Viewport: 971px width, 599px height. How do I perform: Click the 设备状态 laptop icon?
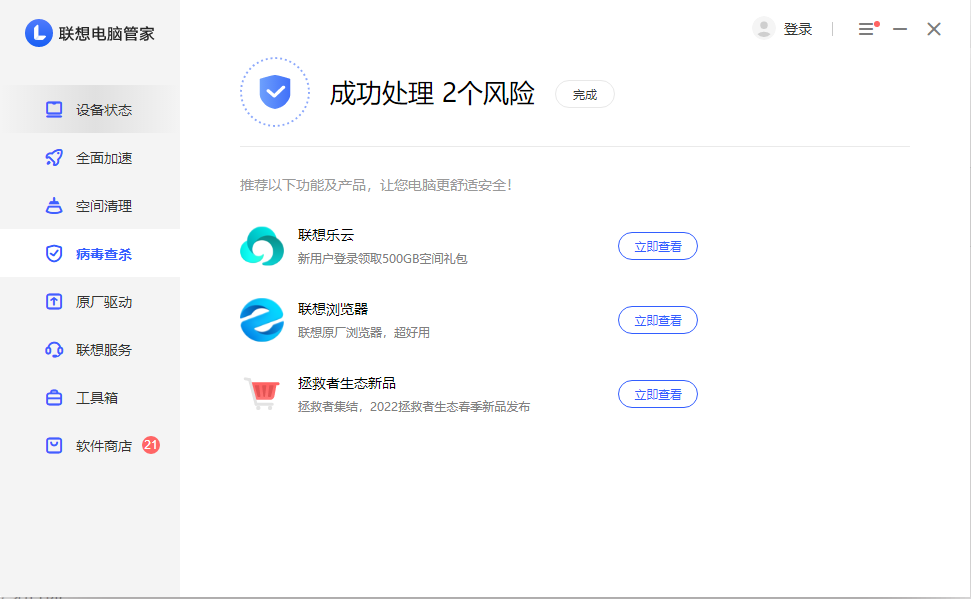[54, 110]
